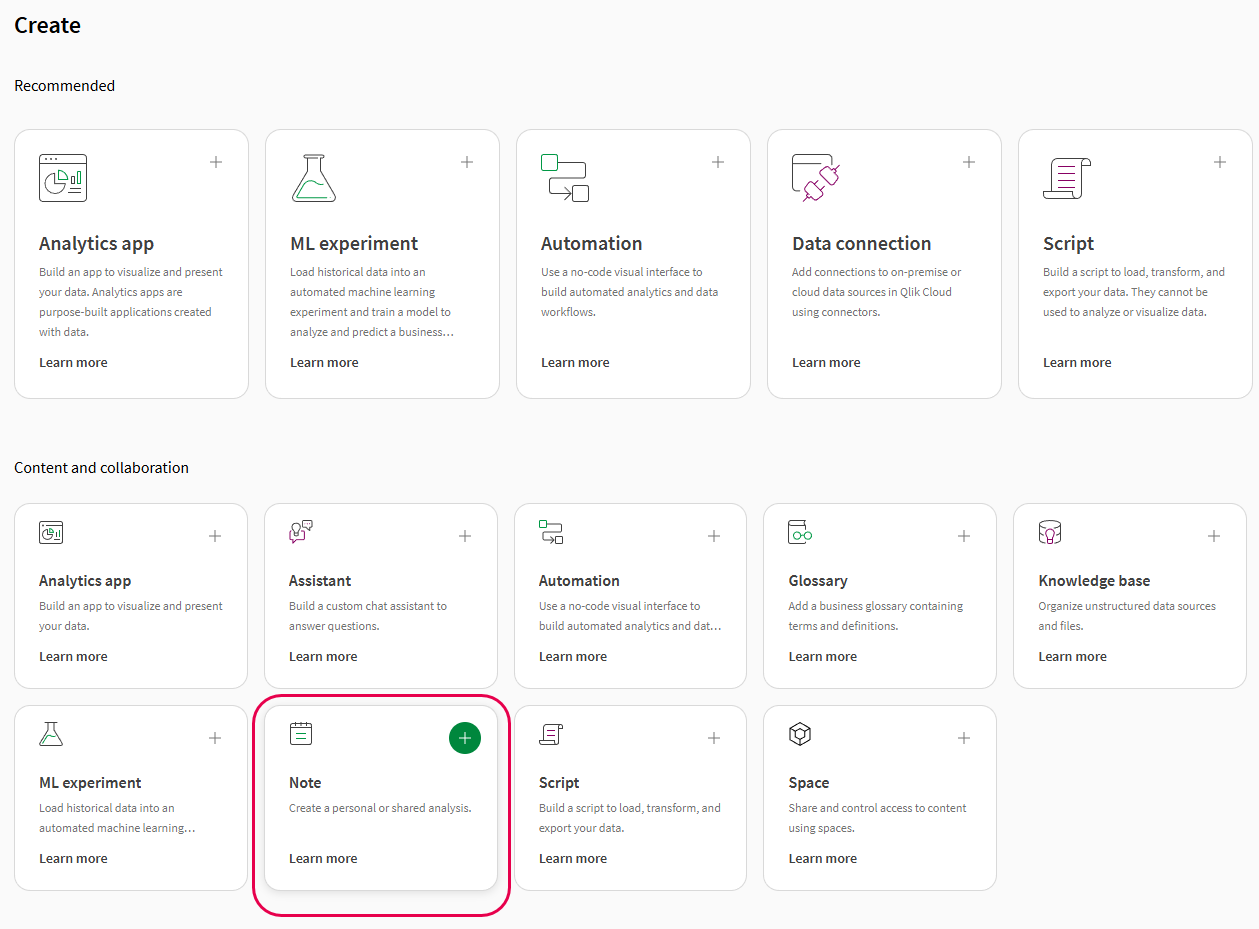Click the chat icon on Assistant card

tap(301, 532)
